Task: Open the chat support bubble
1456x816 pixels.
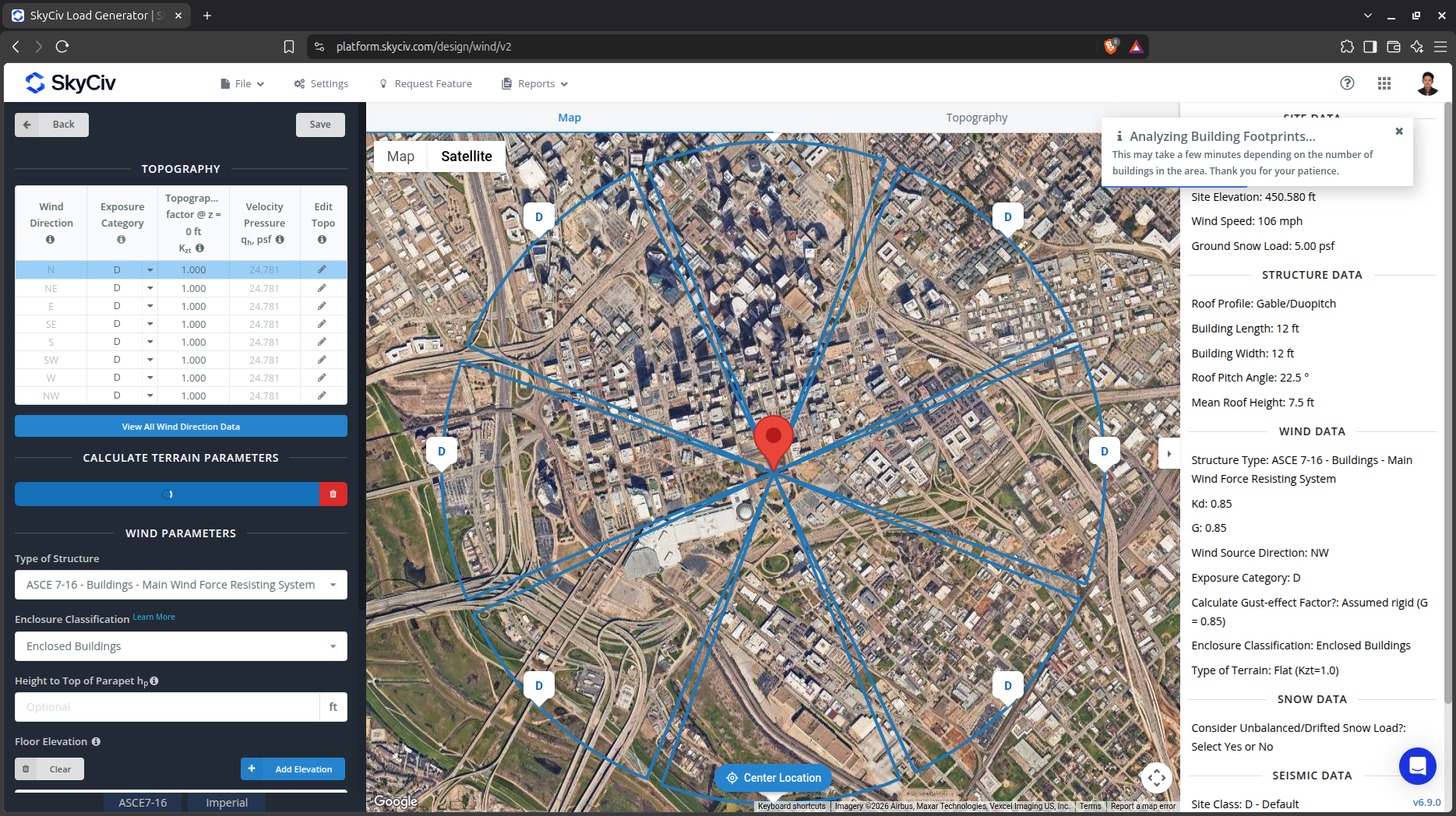Action: 1417,766
